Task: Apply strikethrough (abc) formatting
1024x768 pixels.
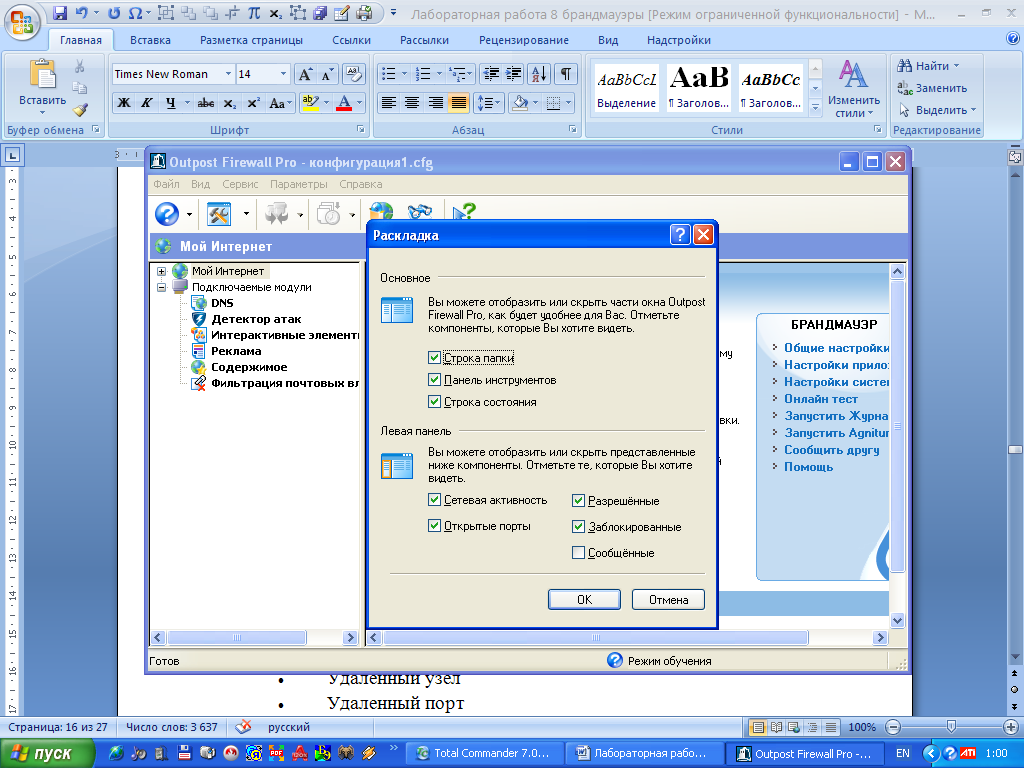Action: click(206, 103)
